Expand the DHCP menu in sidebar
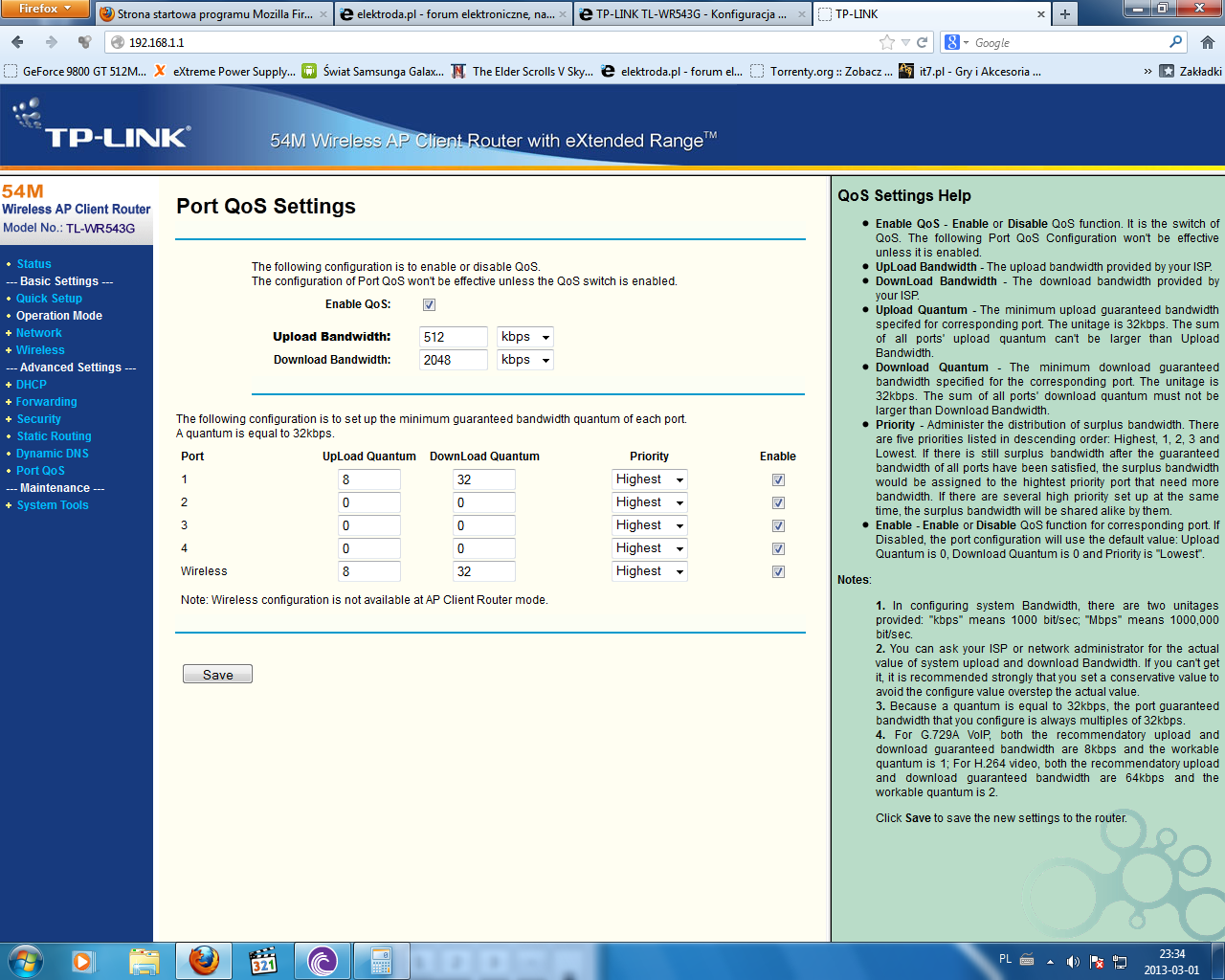Screen dimensions: 1225x980 31,385
